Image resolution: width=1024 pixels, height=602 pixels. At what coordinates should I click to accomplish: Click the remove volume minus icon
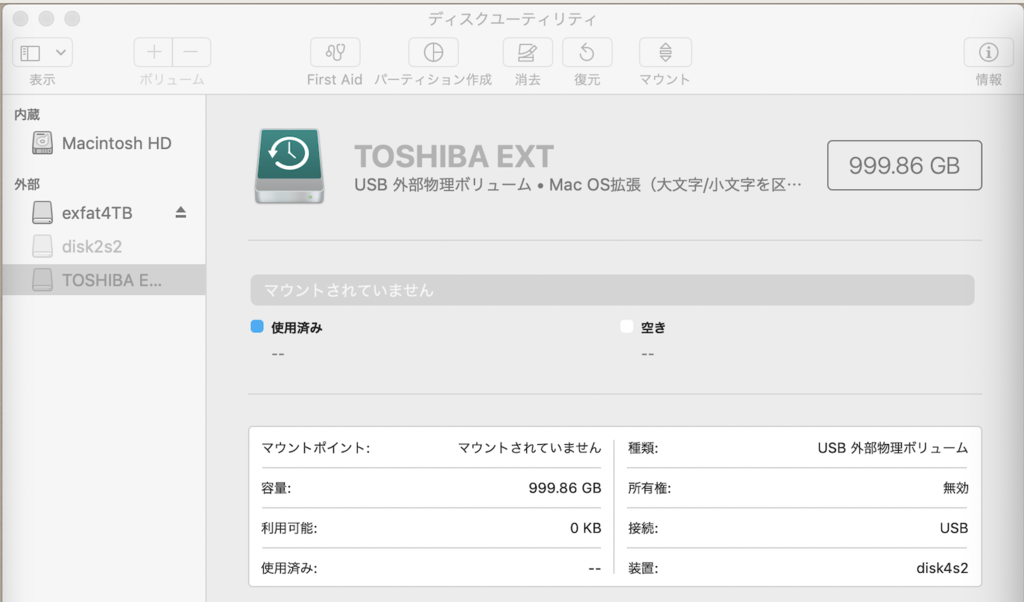[x=191, y=52]
